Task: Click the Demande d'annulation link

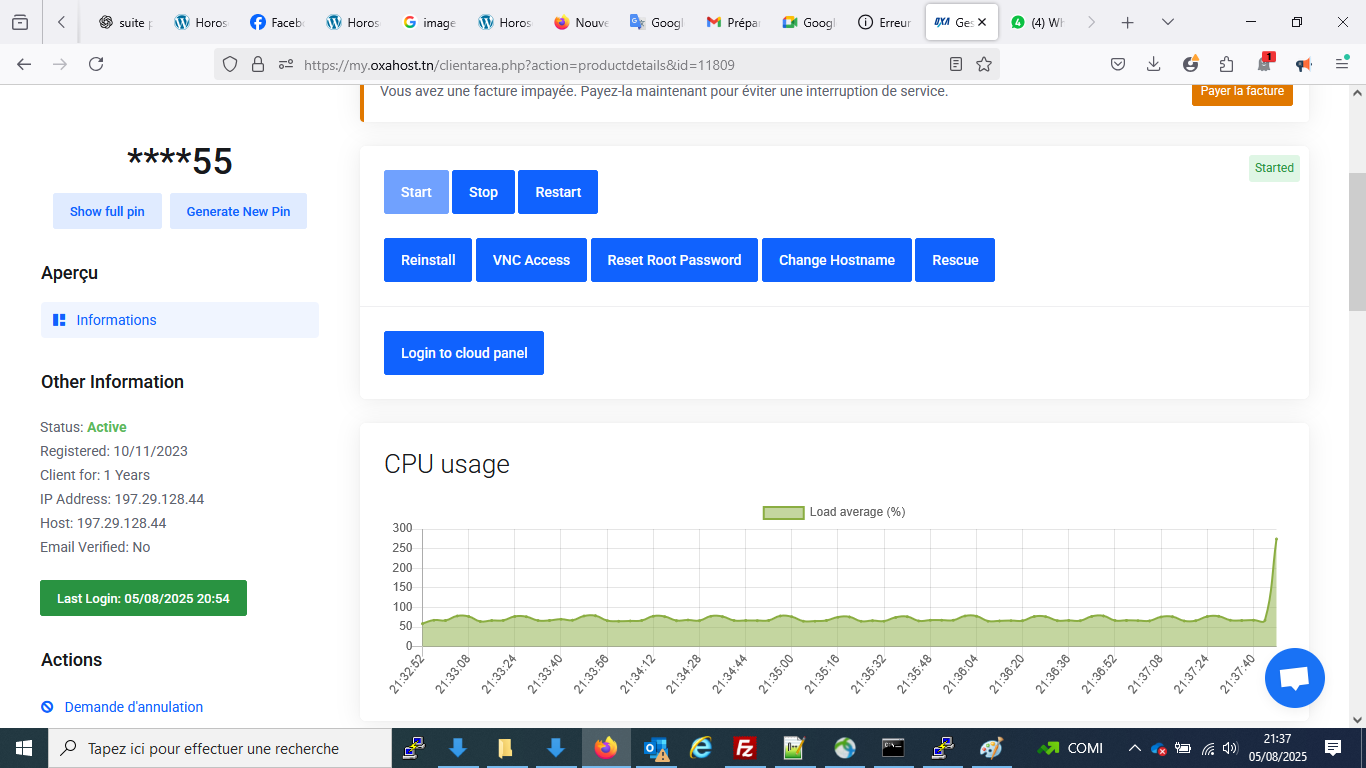Action: click(133, 707)
